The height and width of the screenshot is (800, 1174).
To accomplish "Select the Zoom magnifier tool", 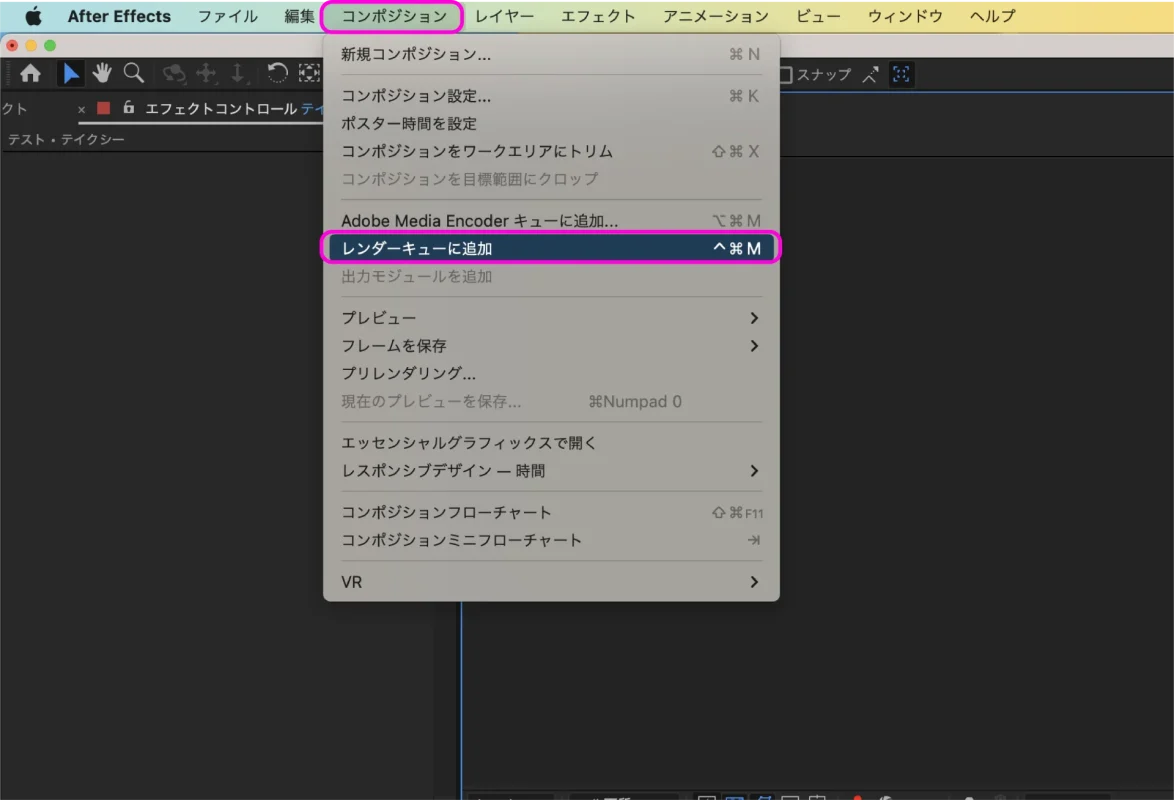I will (134, 73).
